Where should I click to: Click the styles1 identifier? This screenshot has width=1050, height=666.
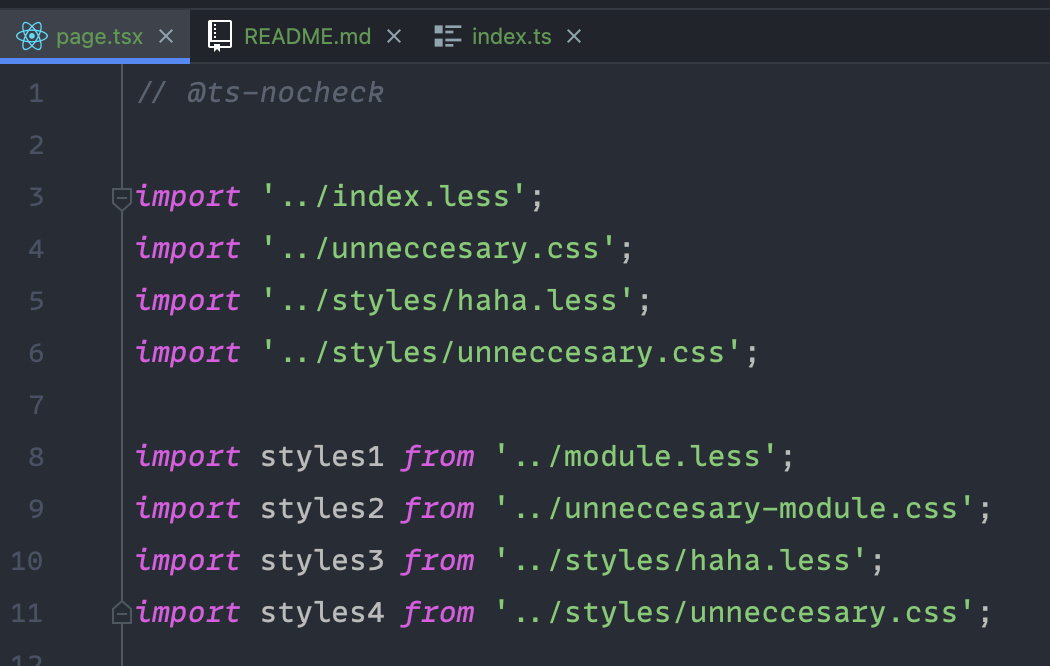tap(322, 457)
